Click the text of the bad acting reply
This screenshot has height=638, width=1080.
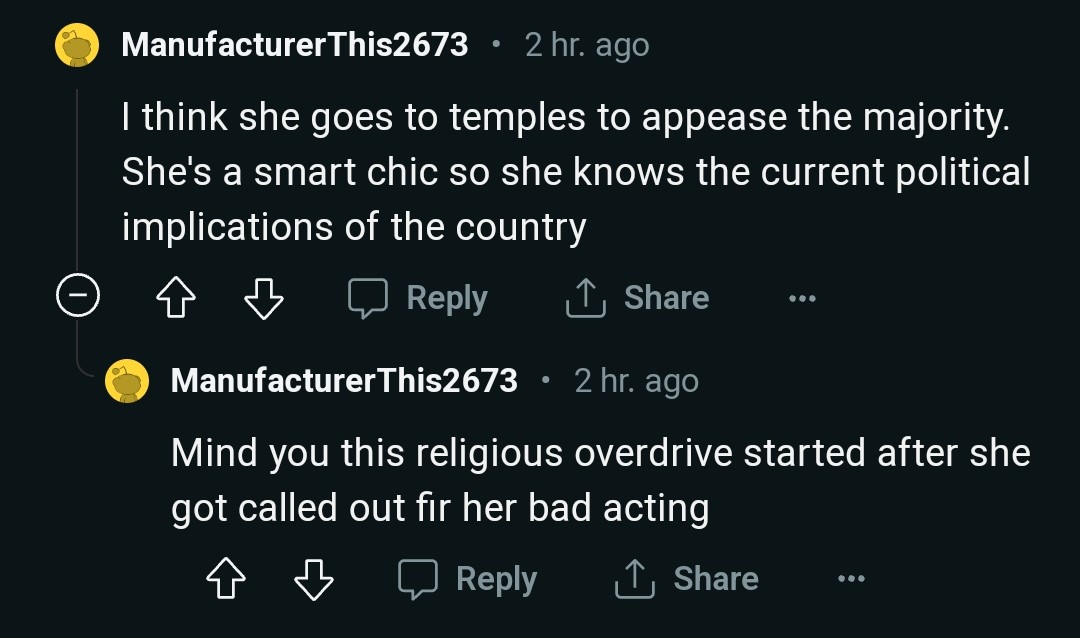(x=600, y=481)
